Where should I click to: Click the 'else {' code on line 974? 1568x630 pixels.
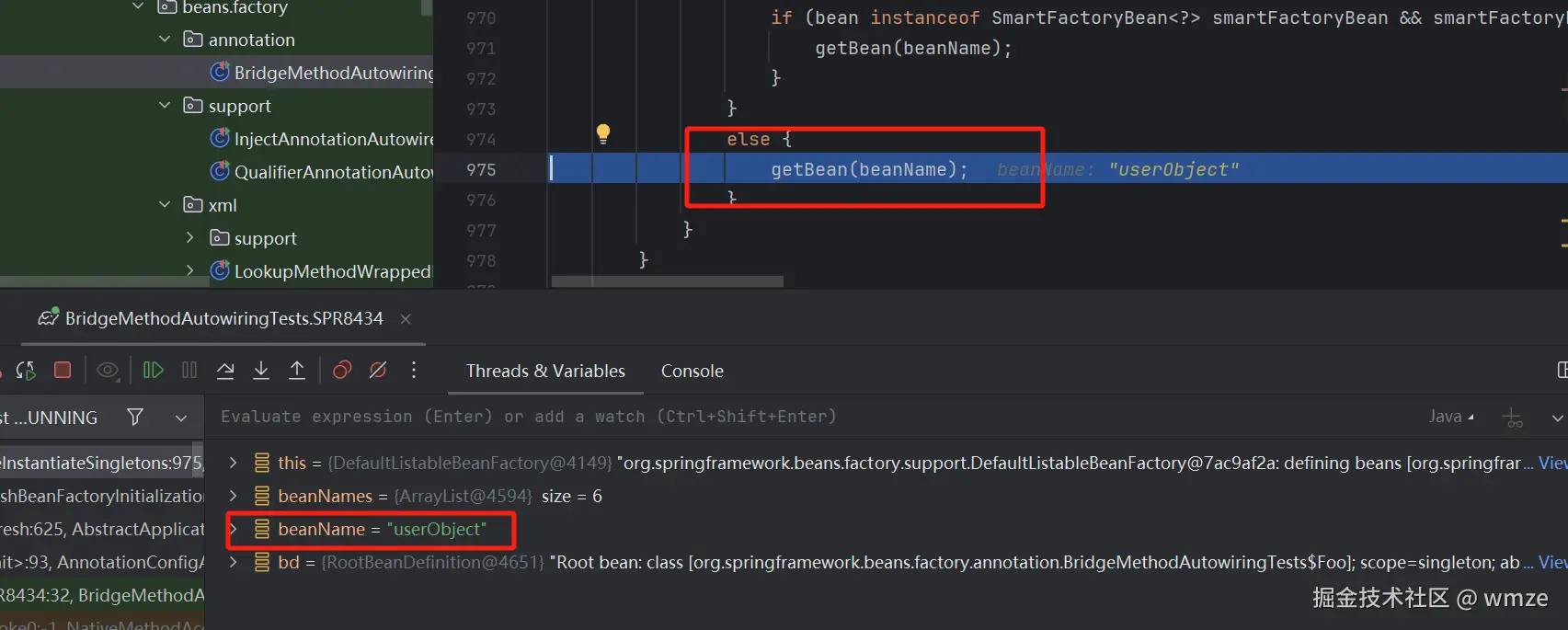(760, 139)
